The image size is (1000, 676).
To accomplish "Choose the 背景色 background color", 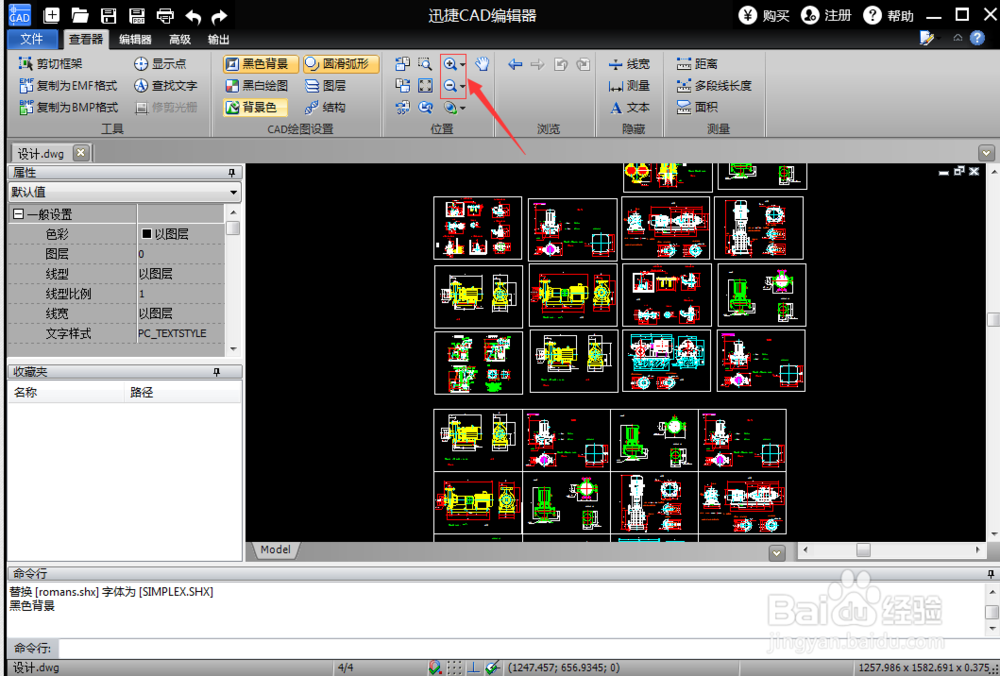I will pyautogui.click(x=255, y=107).
